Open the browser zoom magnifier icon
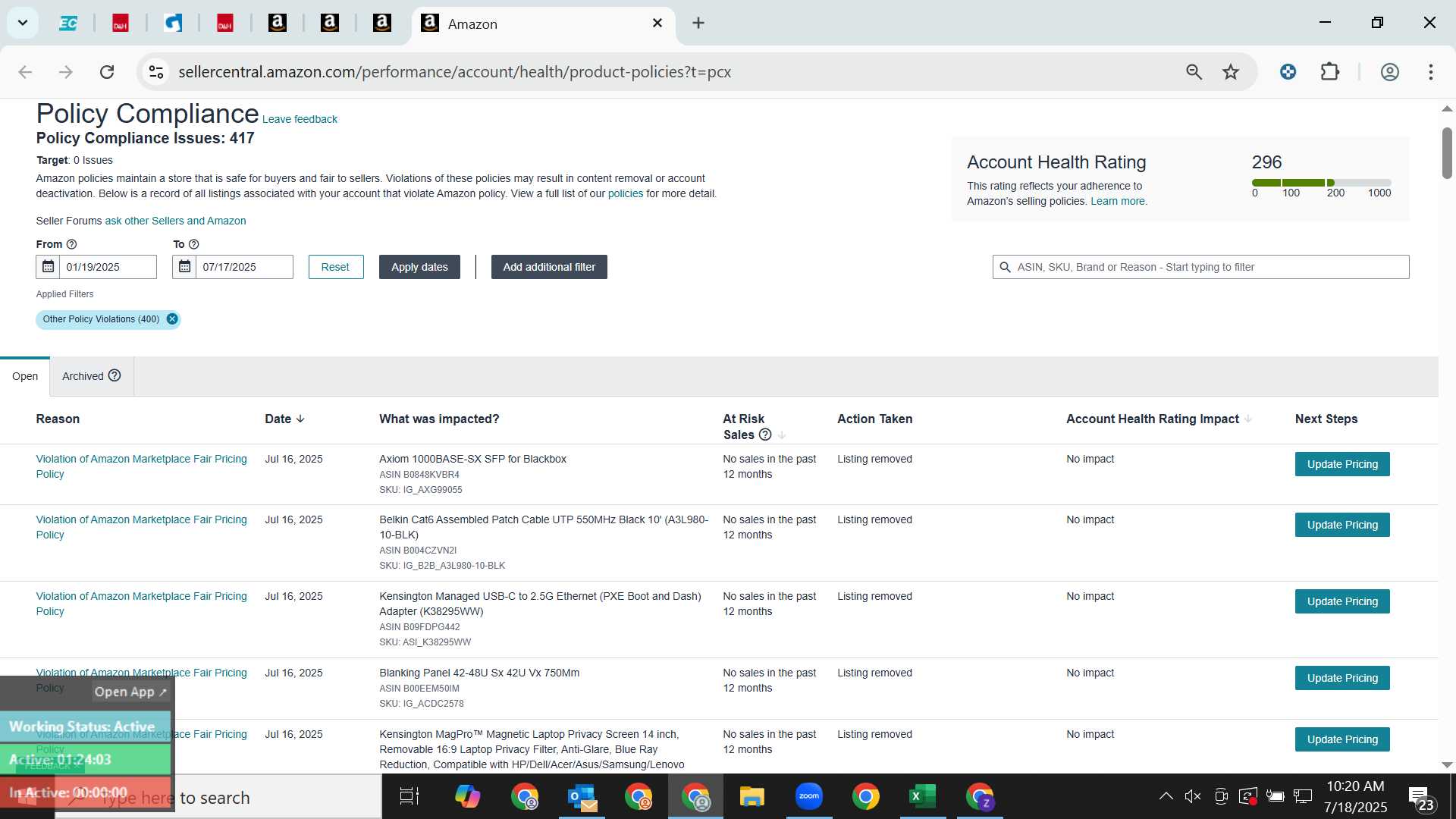 (x=1194, y=72)
